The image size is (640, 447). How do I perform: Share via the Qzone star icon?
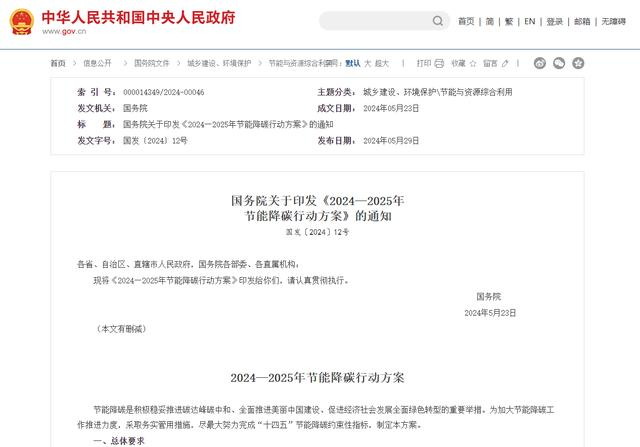tap(578, 63)
